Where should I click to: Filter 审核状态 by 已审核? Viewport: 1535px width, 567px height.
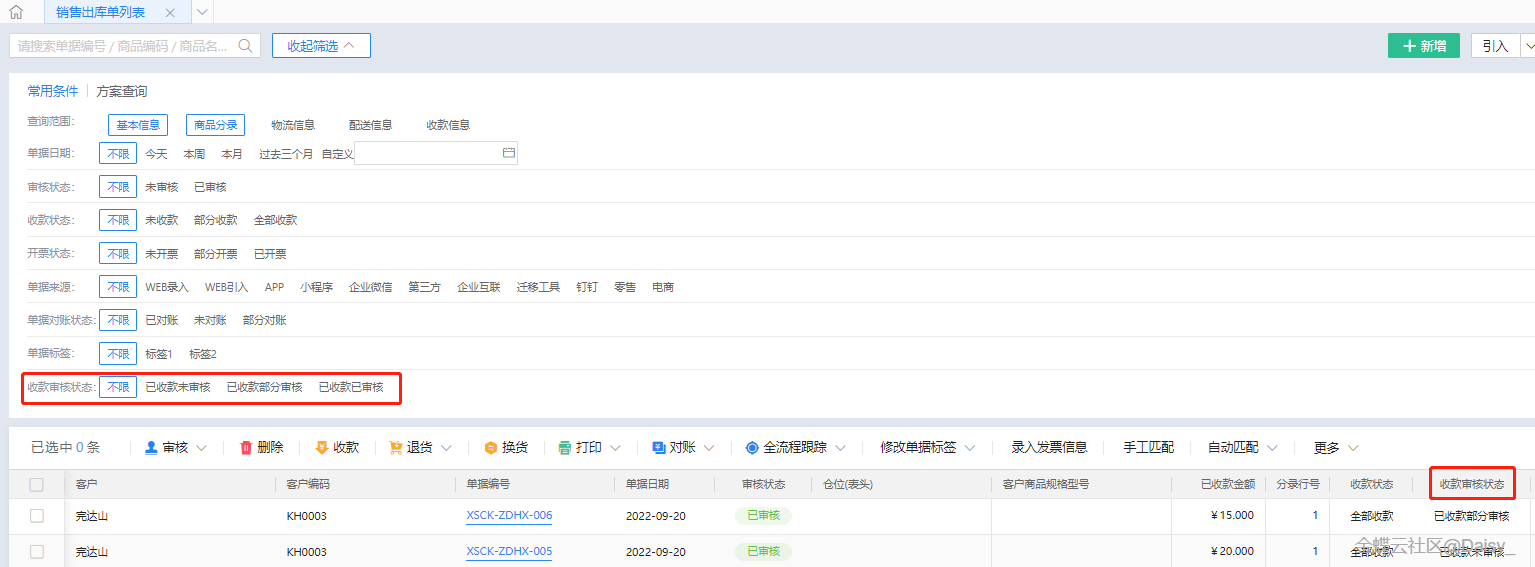click(210, 187)
